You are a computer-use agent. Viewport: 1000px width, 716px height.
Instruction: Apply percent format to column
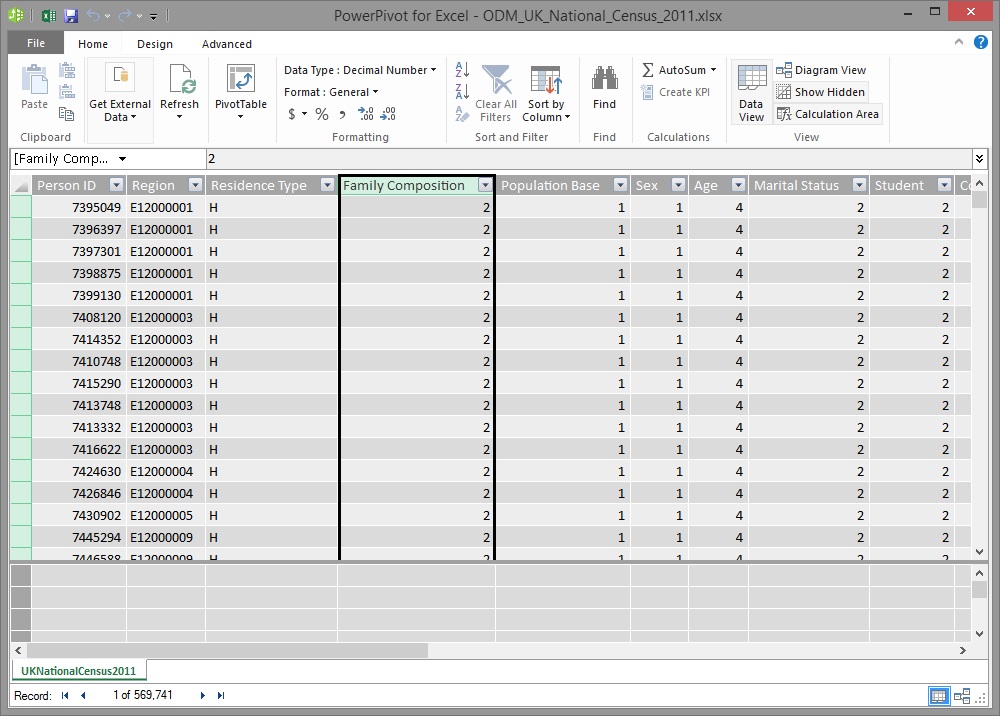point(322,114)
